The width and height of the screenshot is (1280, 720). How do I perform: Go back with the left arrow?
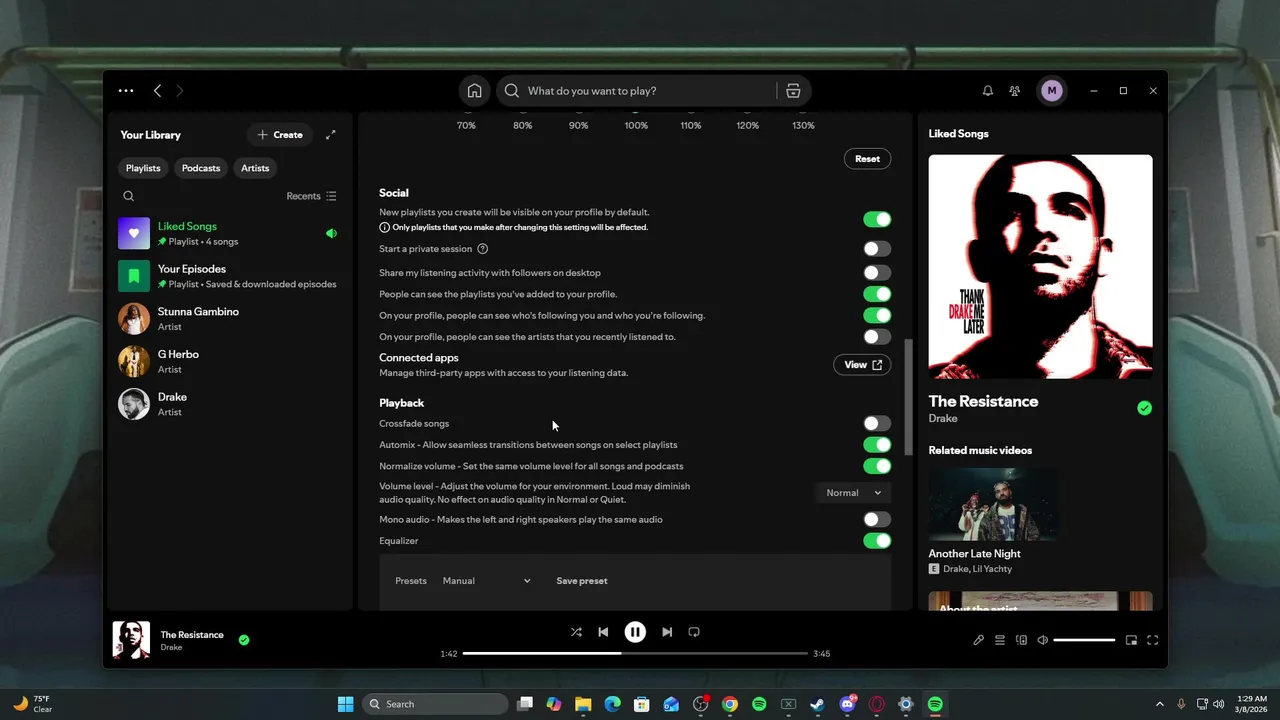[157, 91]
